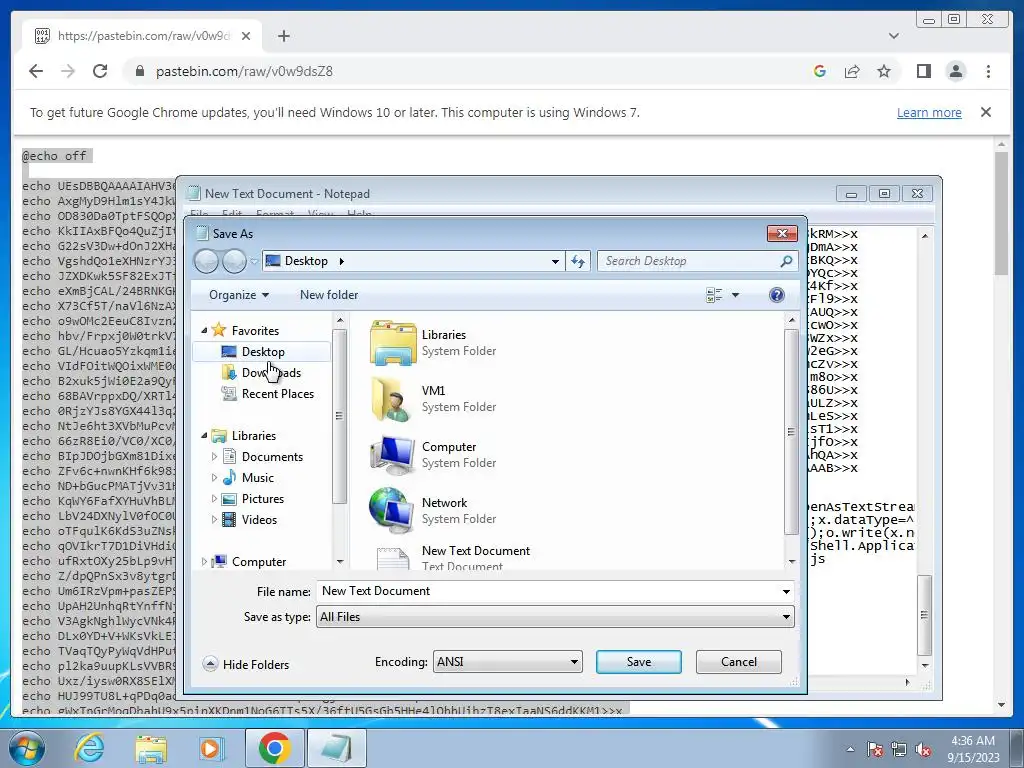Click the change view icon
Image resolution: width=1024 pixels, height=768 pixels.
coord(714,295)
